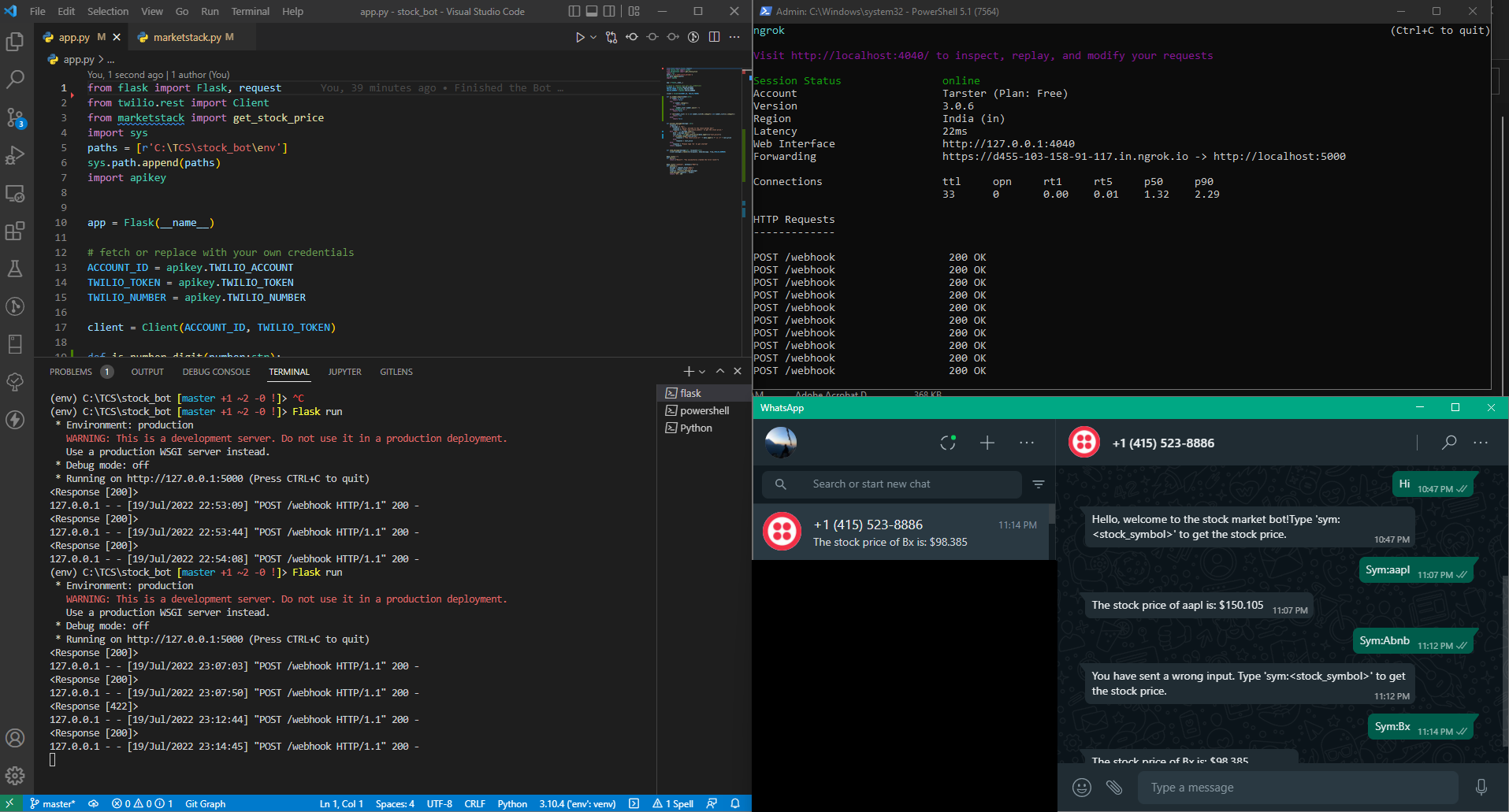Viewport: 1509px width, 812px height.
Task: Toggle file blame git icon in editor toolbar
Action: point(693,37)
